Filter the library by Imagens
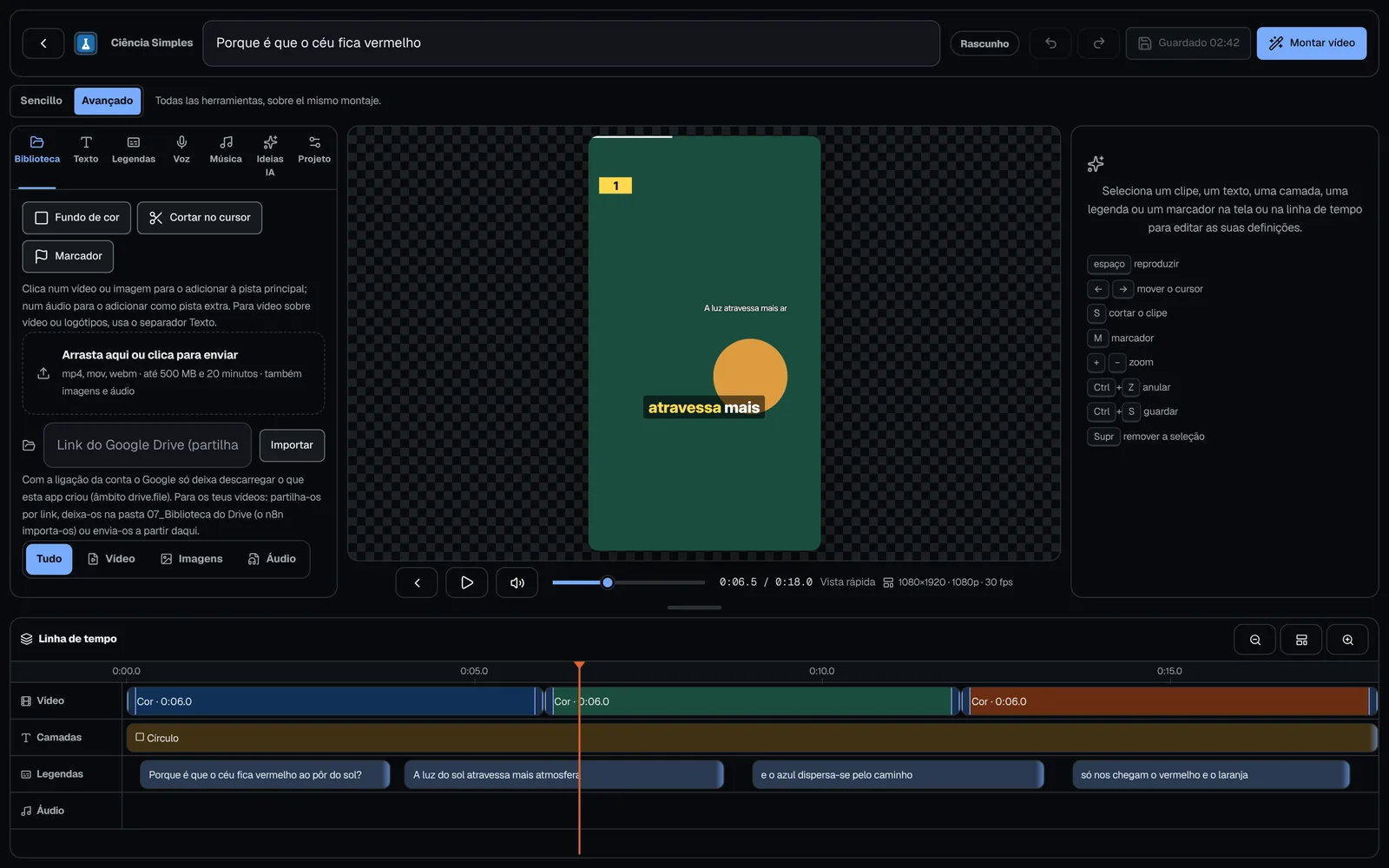The width and height of the screenshot is (1389, 868). point(192,559)
